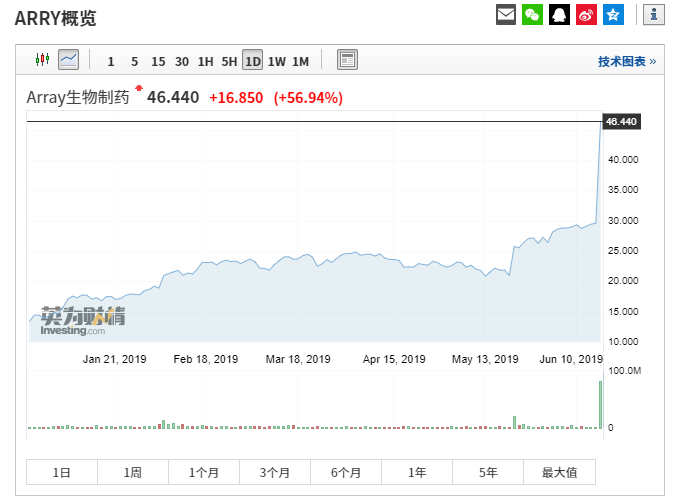Open the info icon button

pyautogui.click(x=654, y=15)
